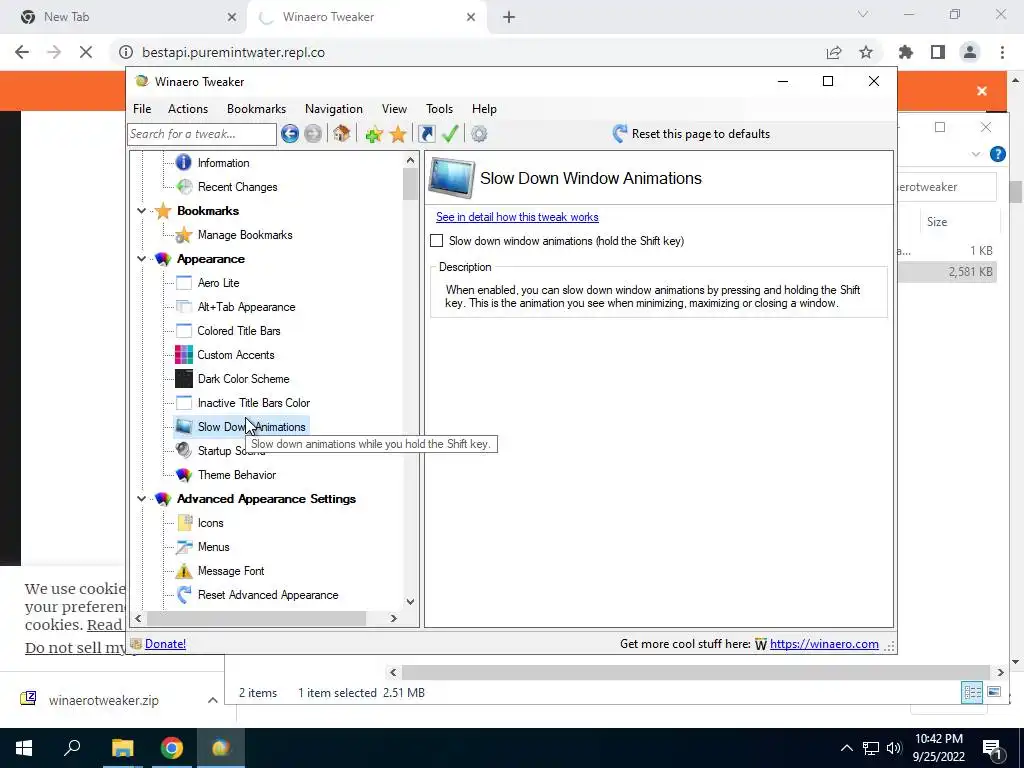1024x768 pixels.
Task: Open the Windows Start menu
Action: coord(24,748)
